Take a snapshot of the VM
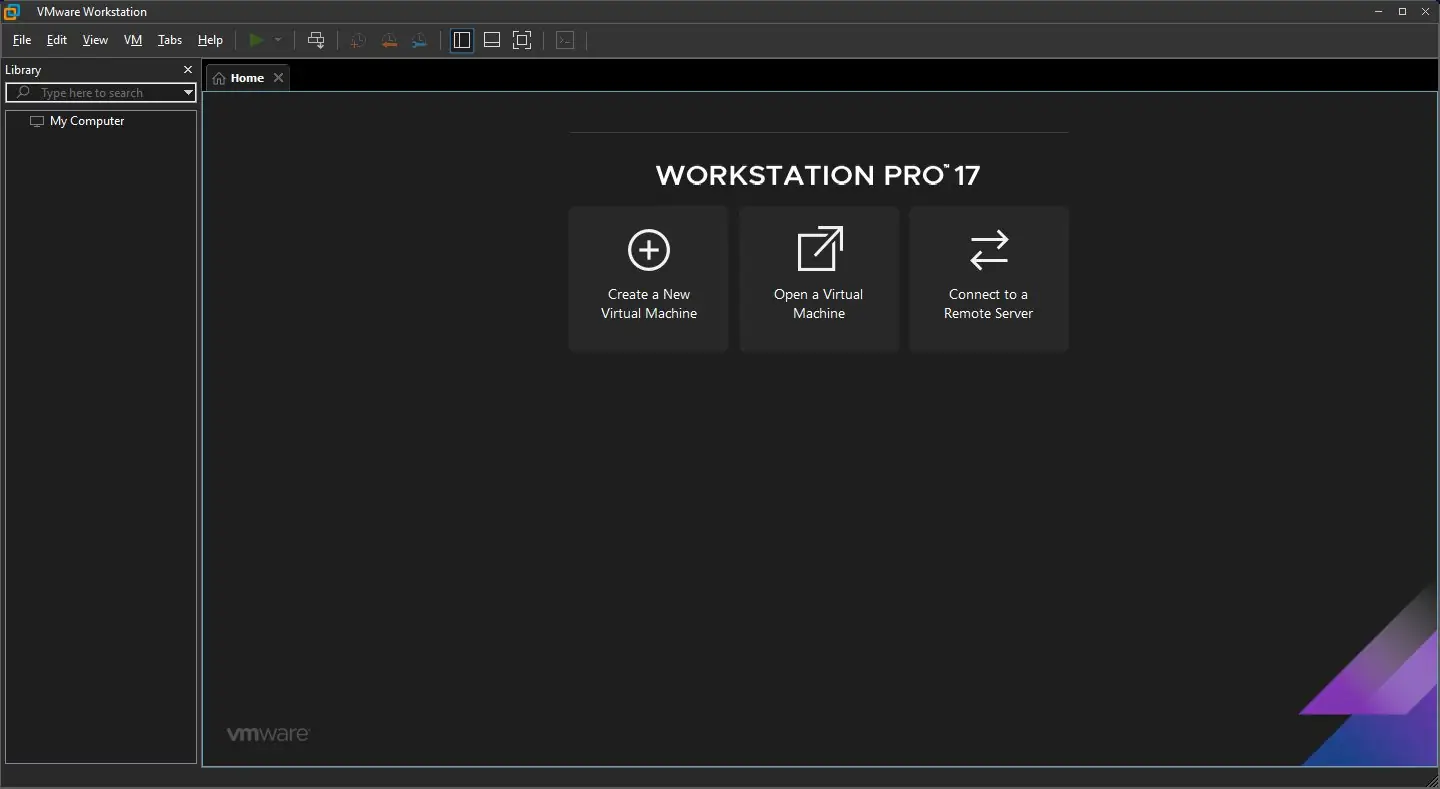This screenshot has height=789, width=1440. 357,40
